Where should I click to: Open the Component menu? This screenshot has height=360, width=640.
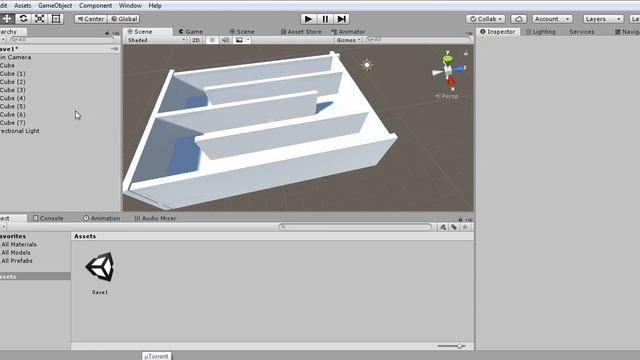[96, 6]
